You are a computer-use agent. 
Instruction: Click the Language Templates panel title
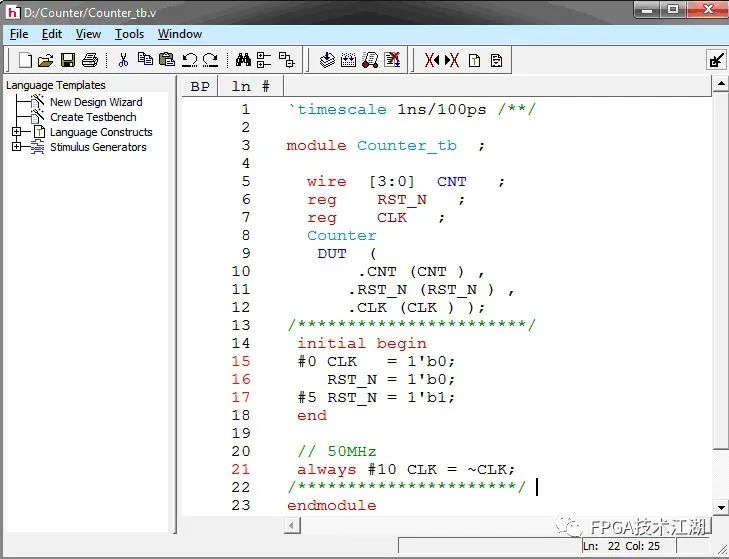56,85
